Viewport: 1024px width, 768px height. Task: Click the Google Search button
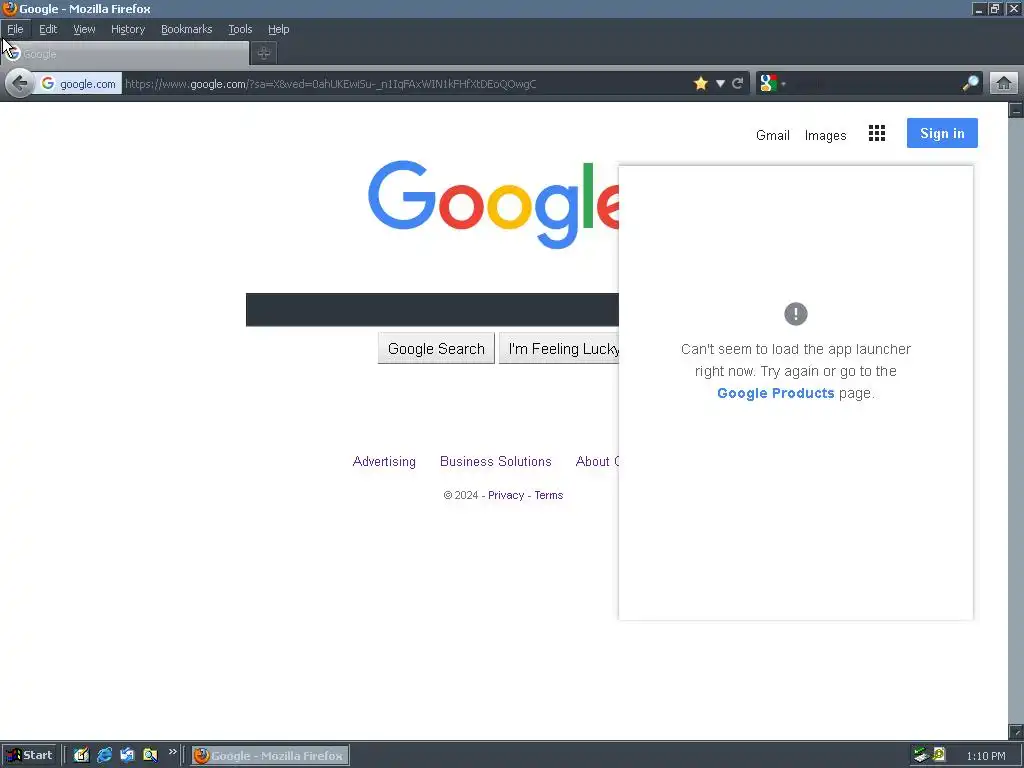(x=436, y=349)
